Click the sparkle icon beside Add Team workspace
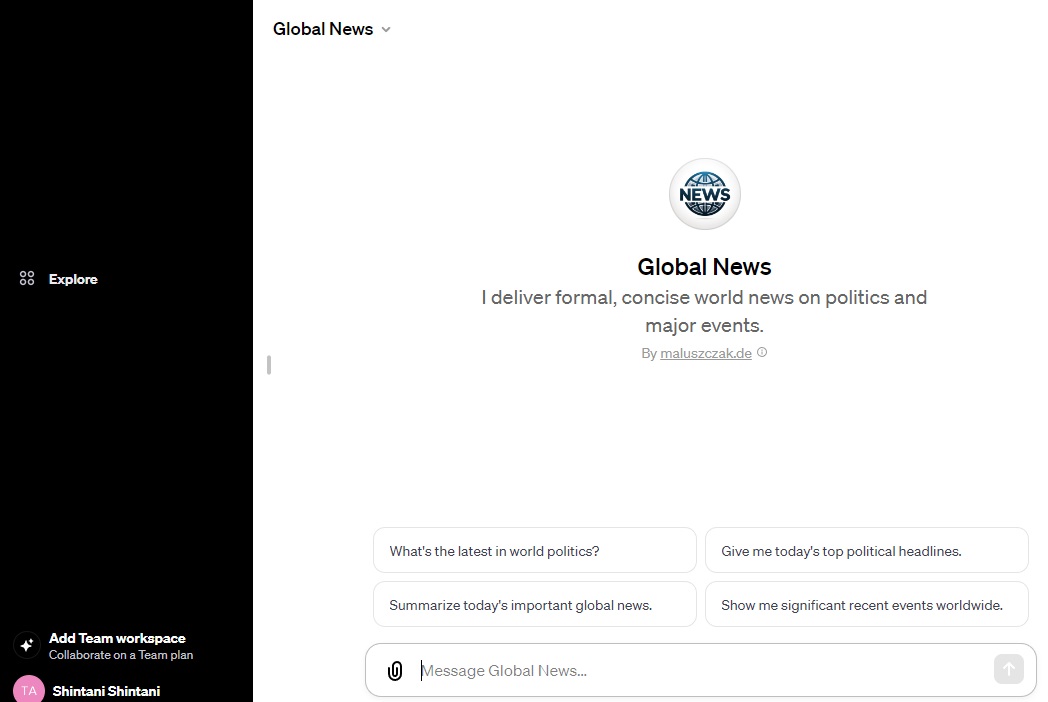 [x=27, y=645]
